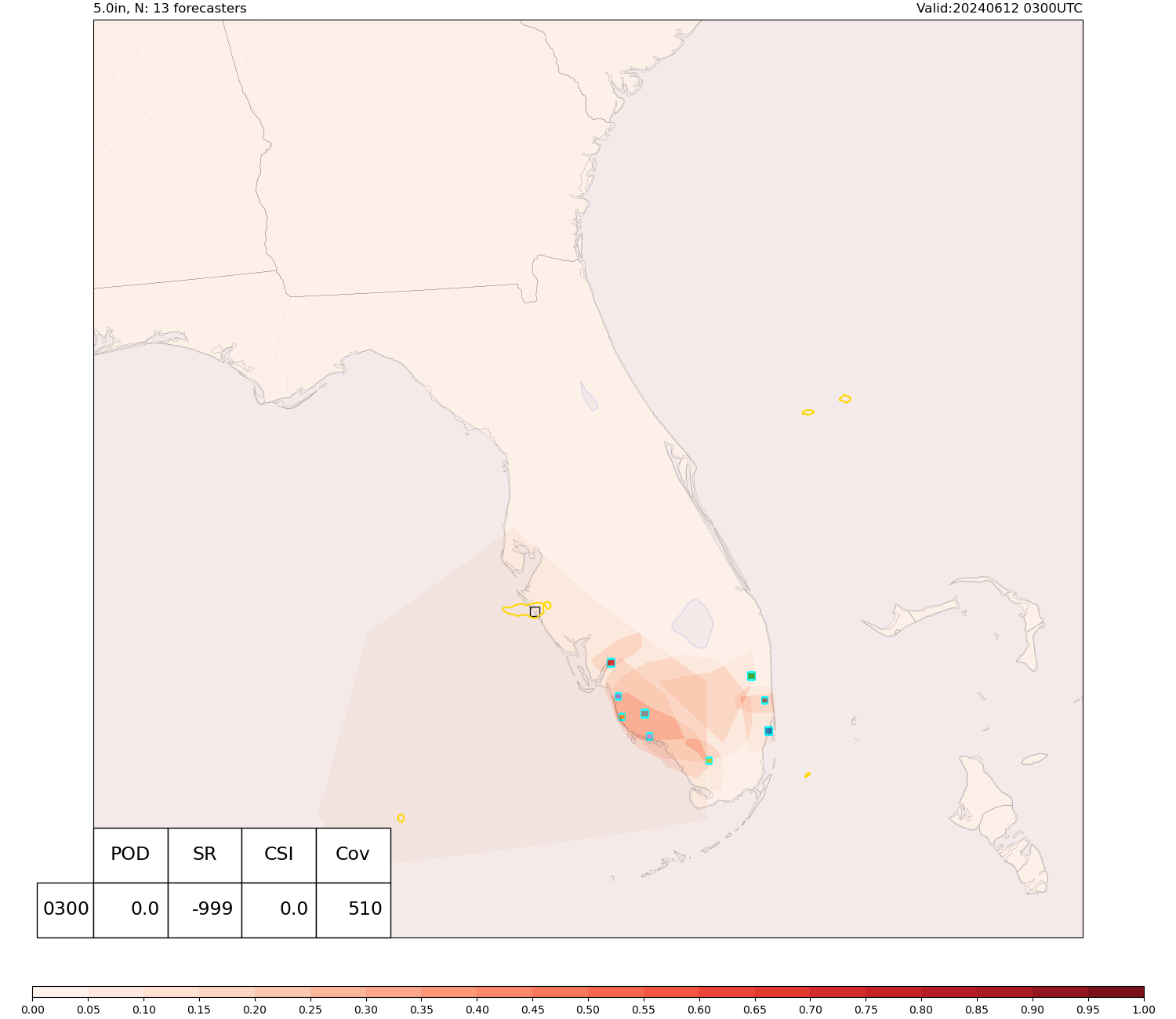Click the hollow black square marker

tap(535, 611)
